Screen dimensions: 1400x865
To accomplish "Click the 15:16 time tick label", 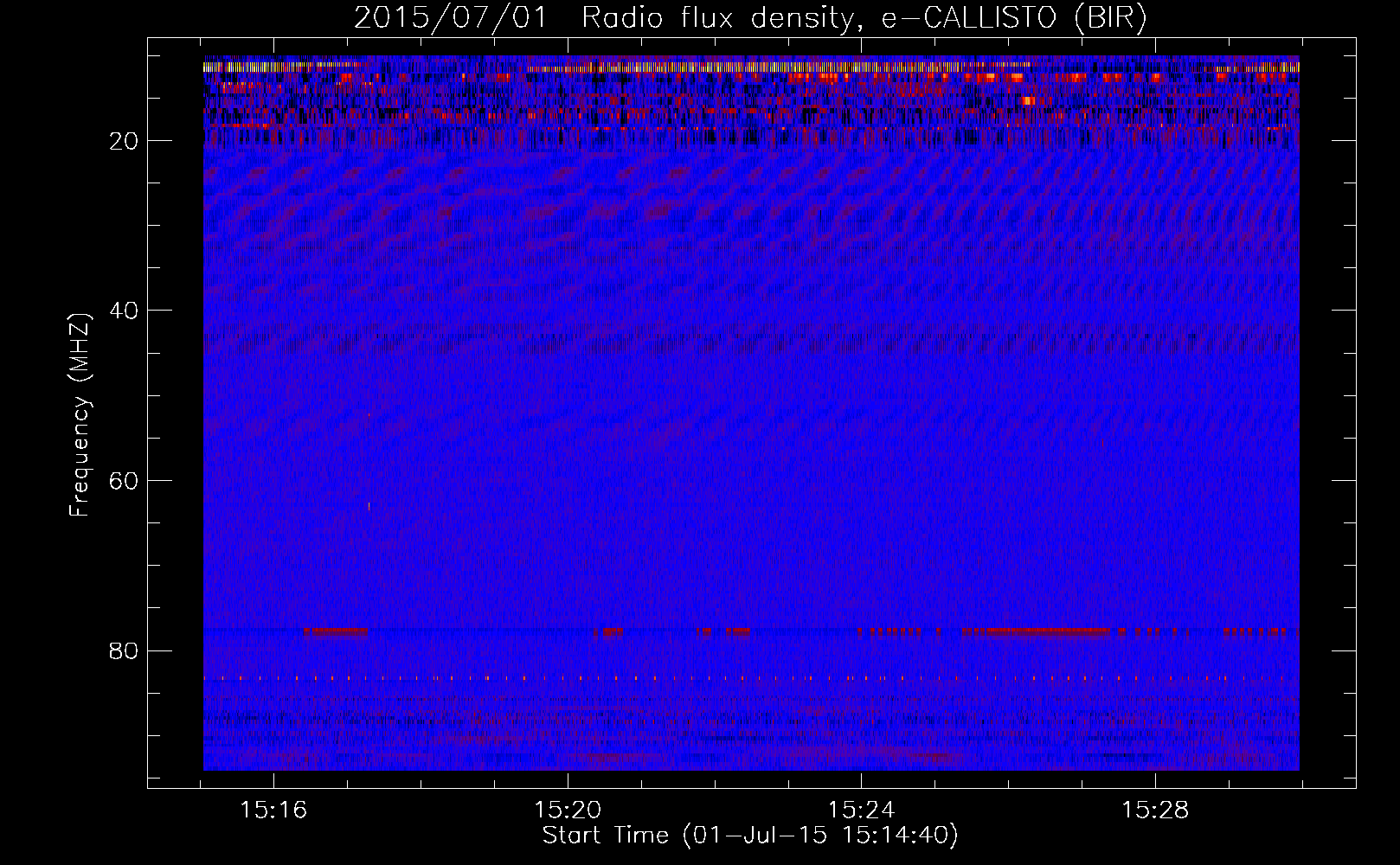I will pyautogui.click(x=273, y=811).
